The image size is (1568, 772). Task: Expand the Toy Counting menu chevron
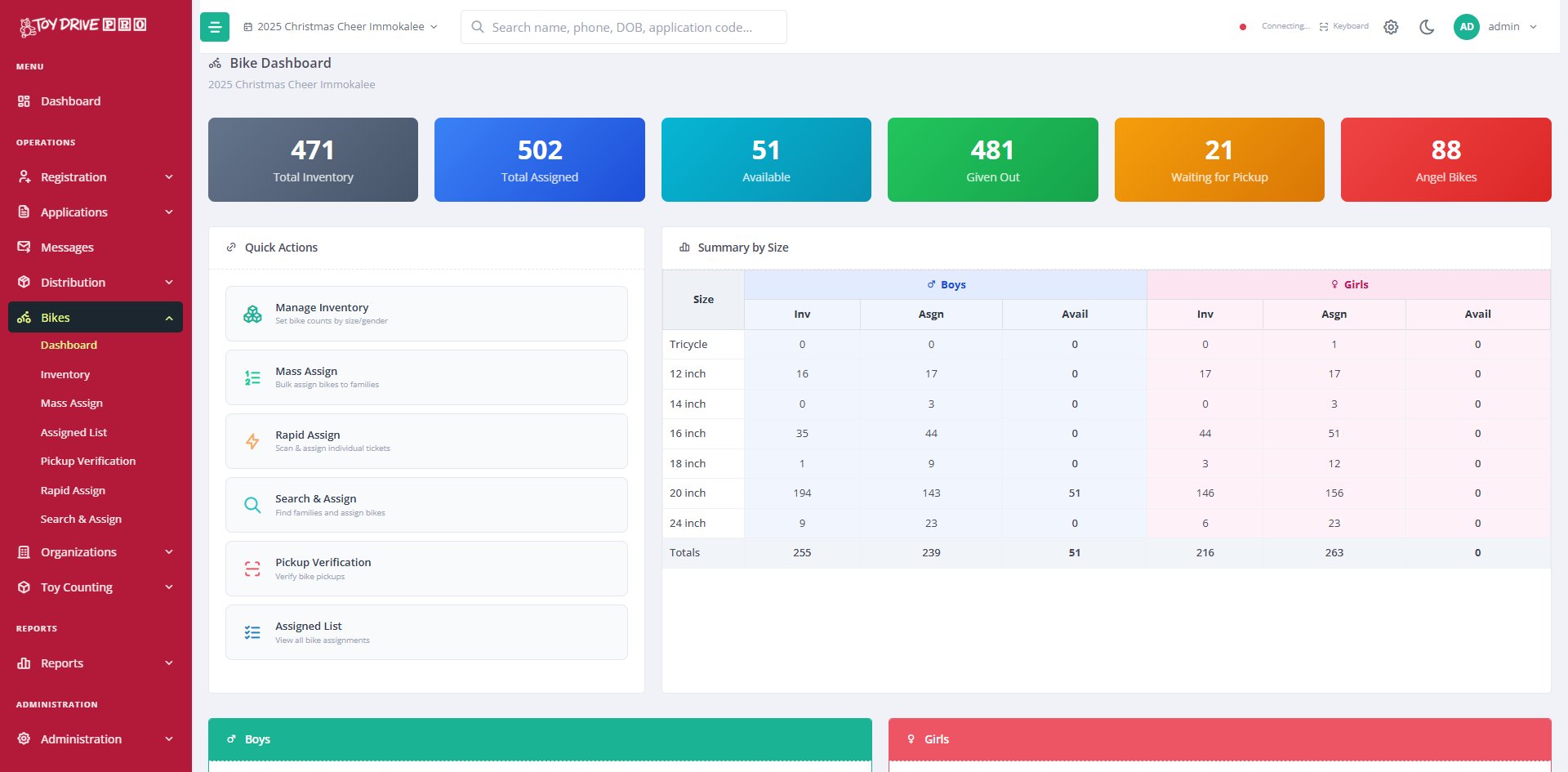click(x=169, y=587)
